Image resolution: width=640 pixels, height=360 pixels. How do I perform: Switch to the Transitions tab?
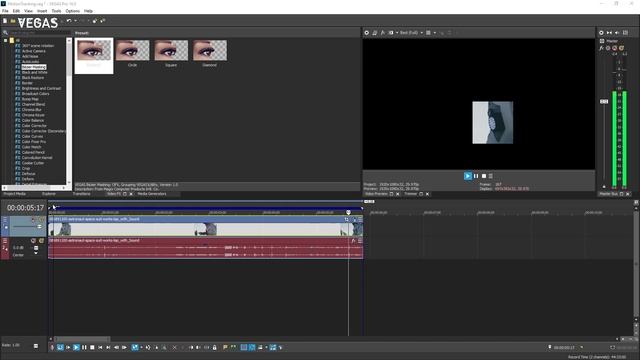pyautogui.click(x=82, y=194)
